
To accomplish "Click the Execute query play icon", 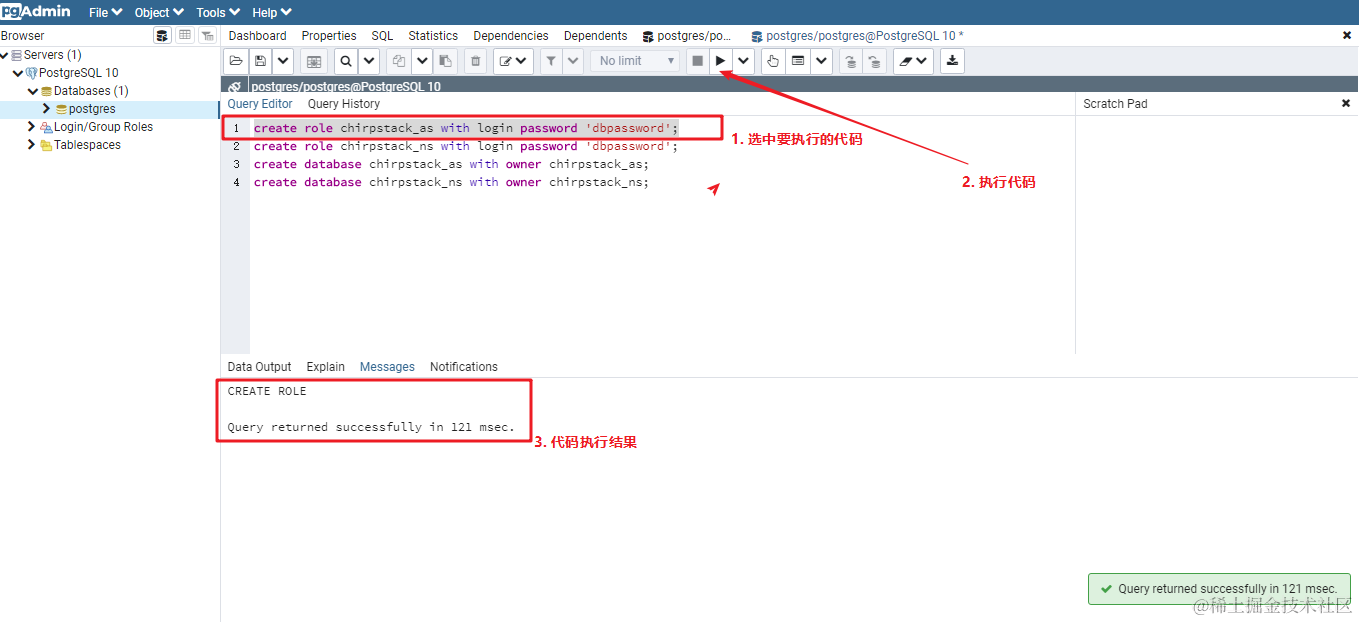I will coord(721,61).
